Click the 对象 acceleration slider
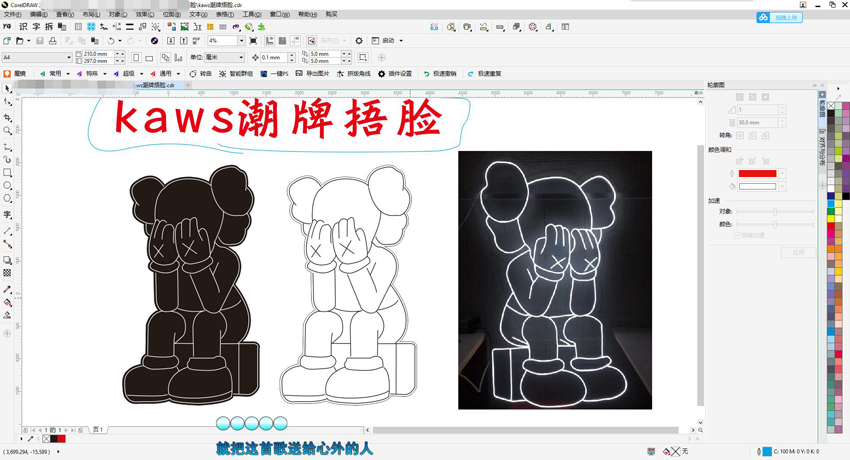Viewport: 850px width, 460px height. tap(775, 211)
